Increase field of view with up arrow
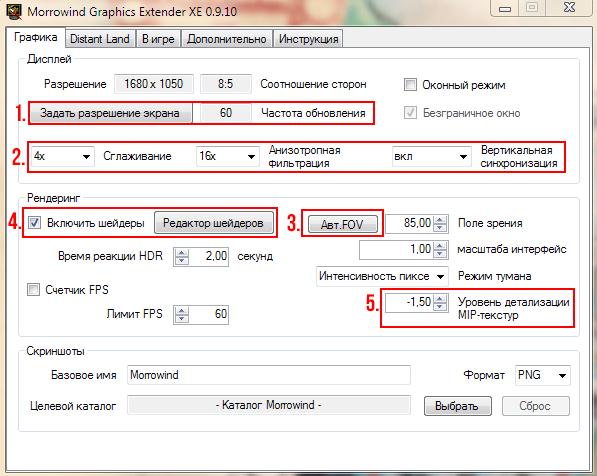Viewport: 597px width, 476px height. (x=440, y=220)
